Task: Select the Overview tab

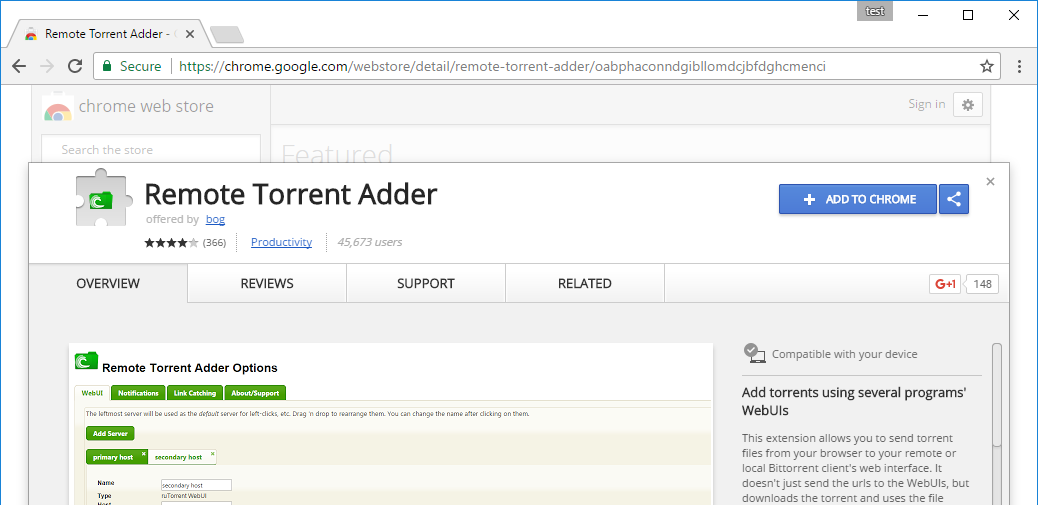Action: [108, 284]
